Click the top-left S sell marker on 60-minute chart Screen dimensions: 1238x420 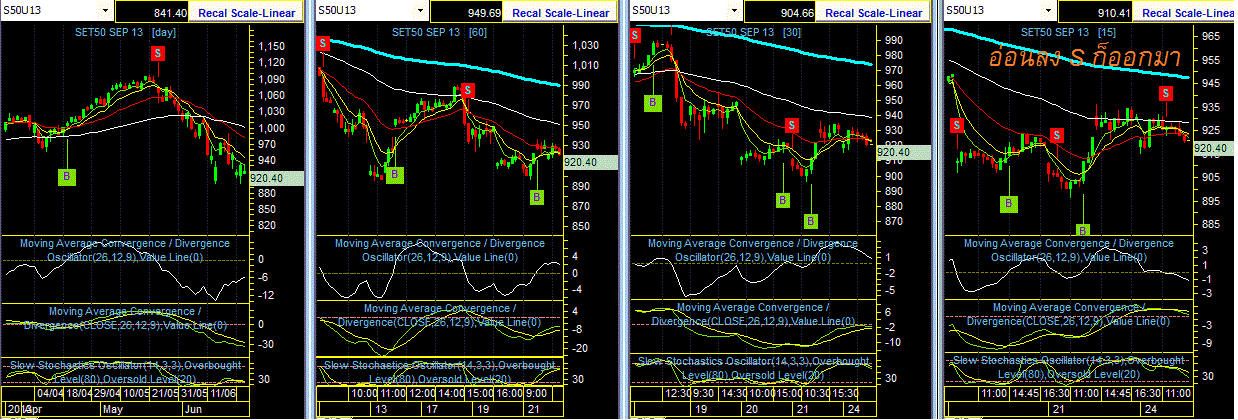322,43
